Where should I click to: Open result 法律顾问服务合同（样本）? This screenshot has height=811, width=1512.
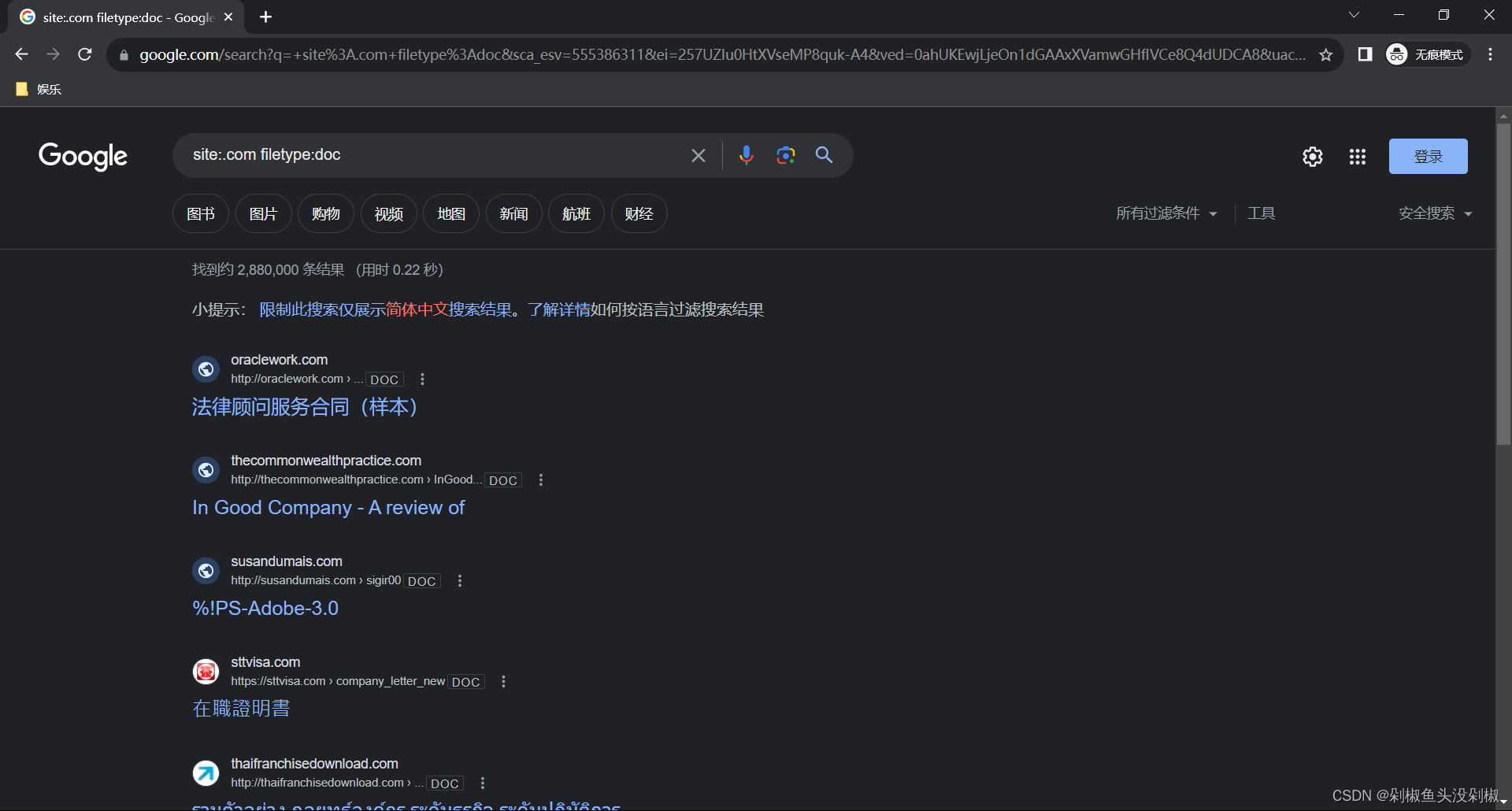tap(305, 407)
